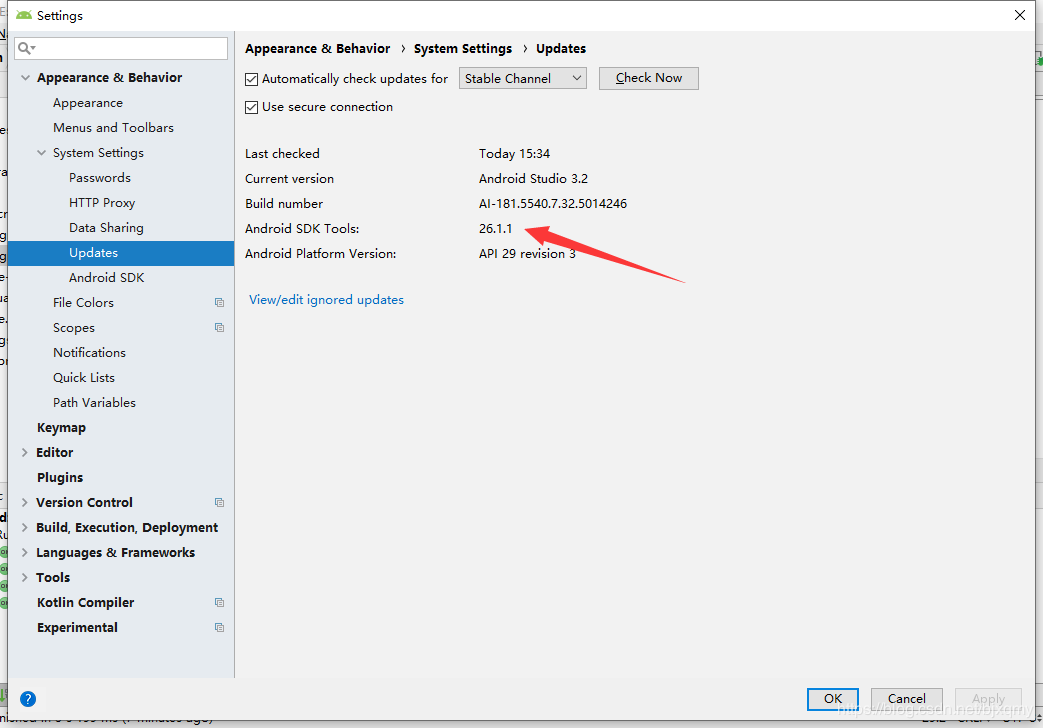
Task: Collapse the Appearance & Behavior section
Action: click(25, 78)
